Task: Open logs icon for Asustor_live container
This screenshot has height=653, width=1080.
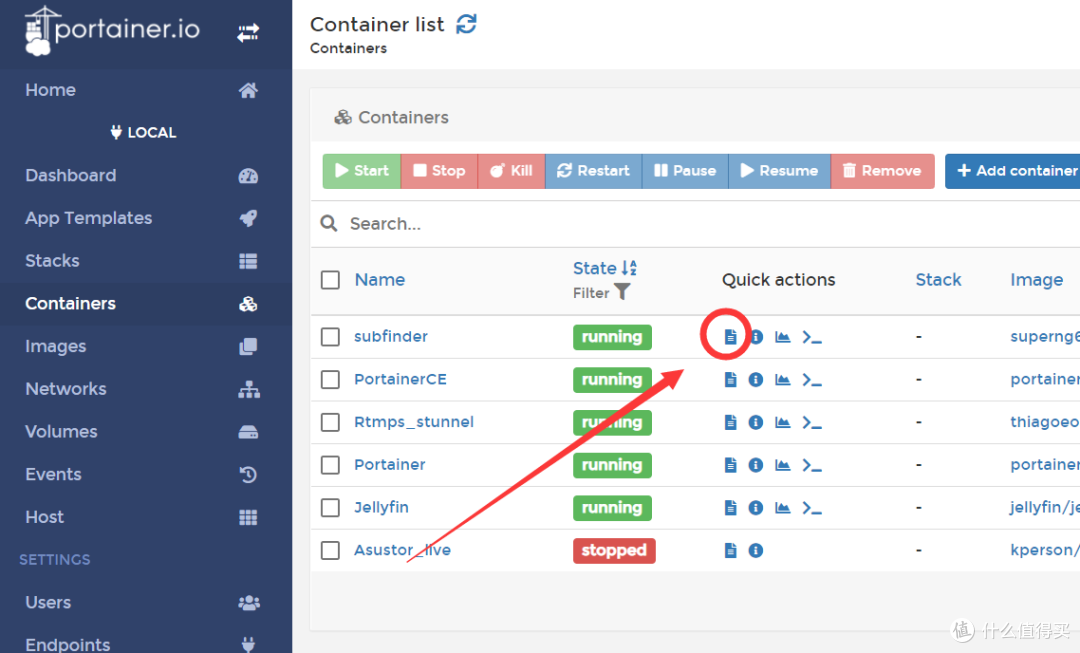Action: tap(730, 550)
